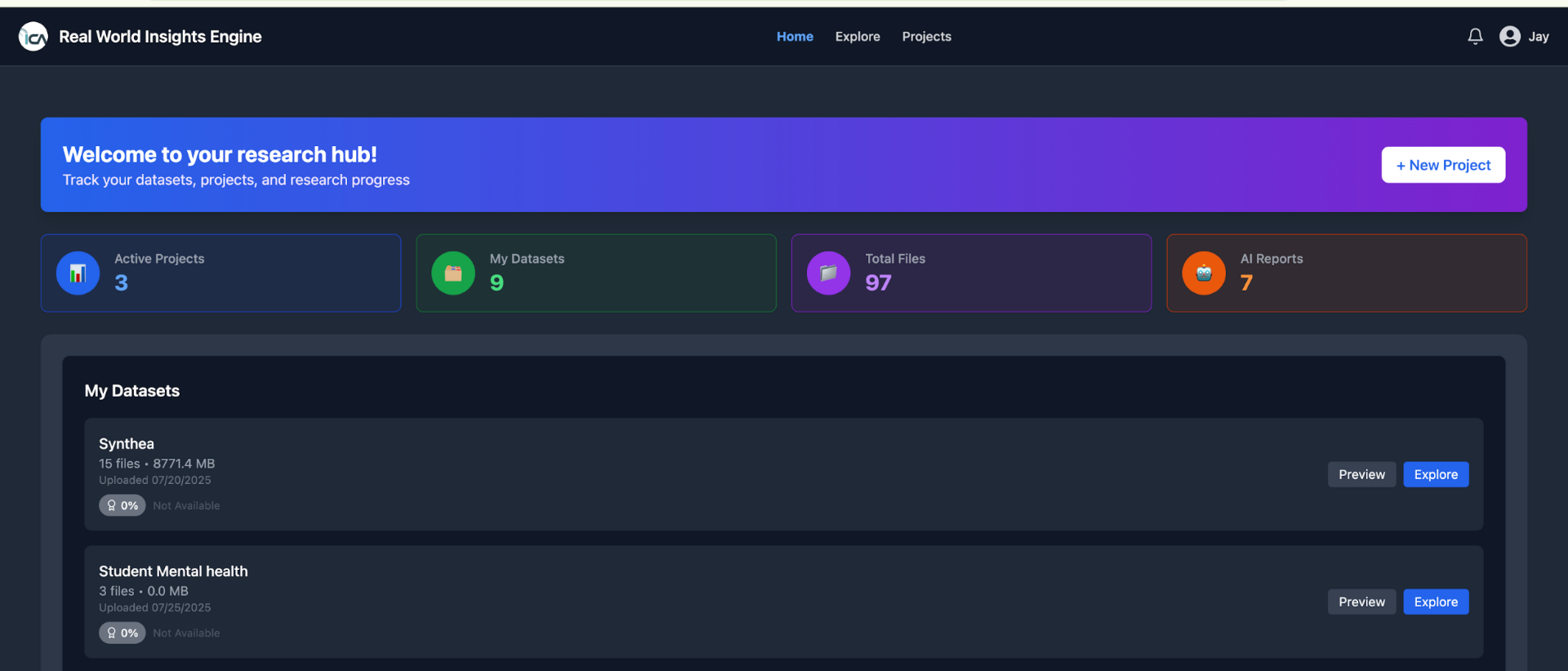Click the My Datasets section heading

point(132,391)
